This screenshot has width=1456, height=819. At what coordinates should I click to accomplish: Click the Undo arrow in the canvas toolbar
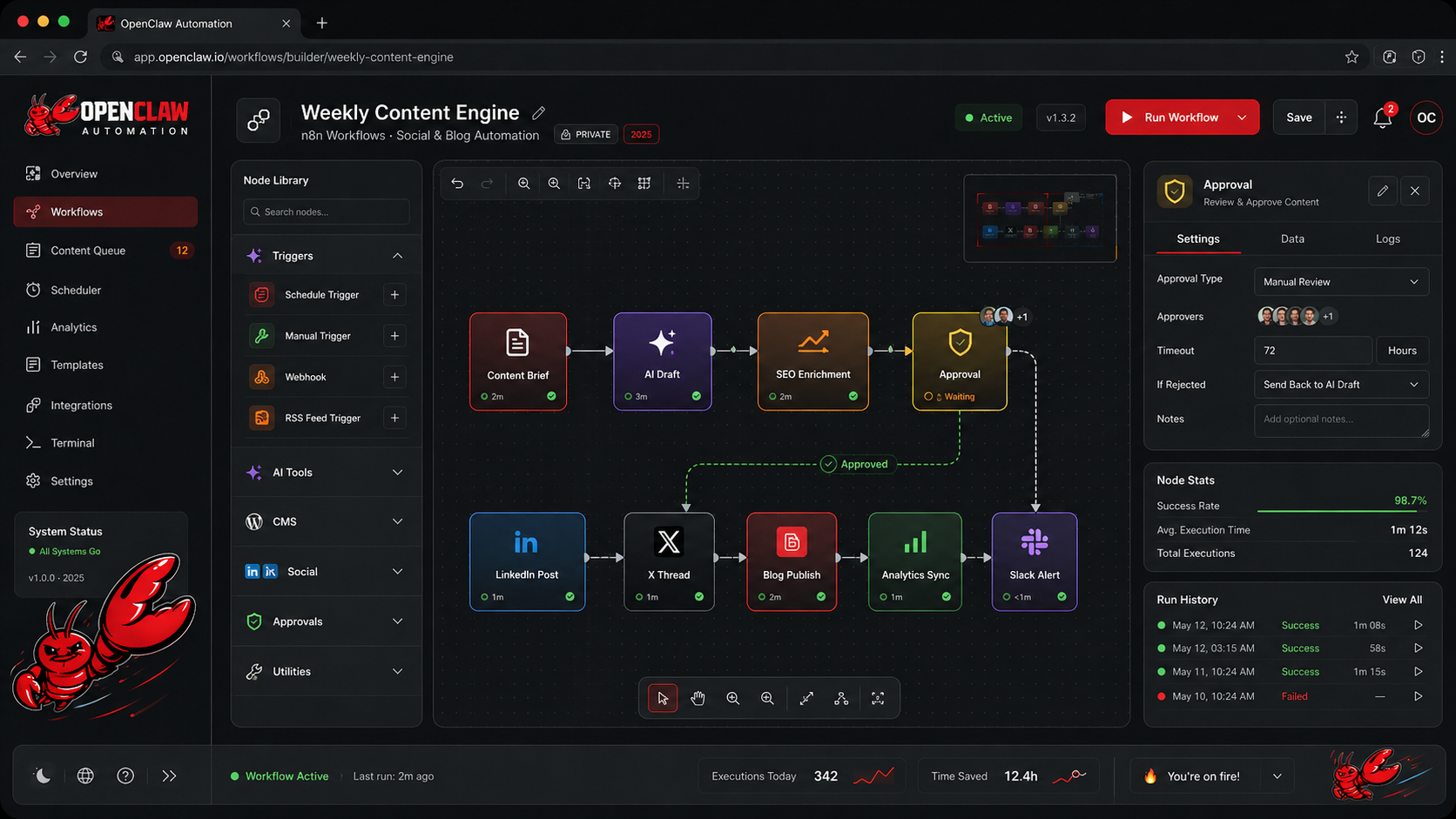(457, 183)
